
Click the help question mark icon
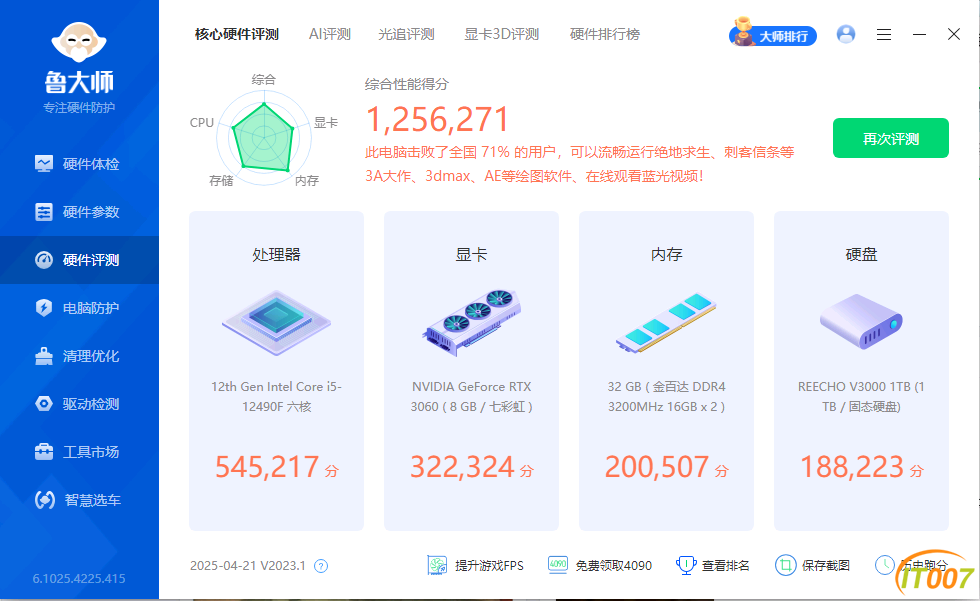[321, 566]
